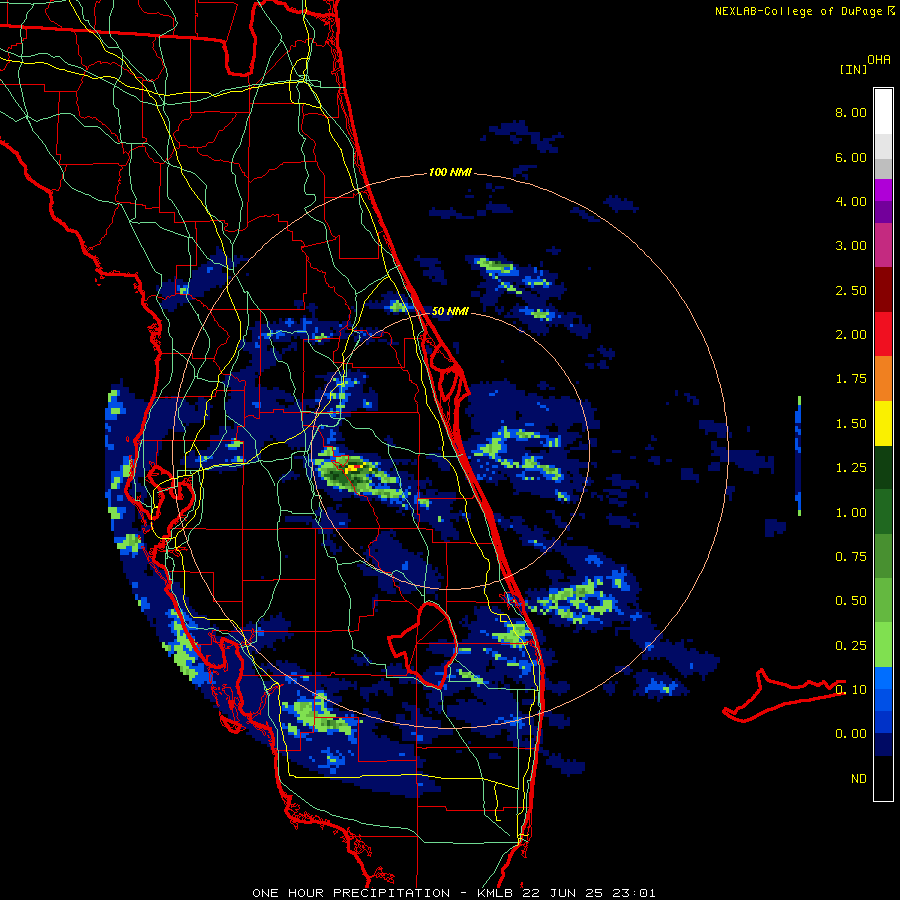Click the 4.00 legend value
The width and height of the screenshot is (900, 900).
point(851,201)
